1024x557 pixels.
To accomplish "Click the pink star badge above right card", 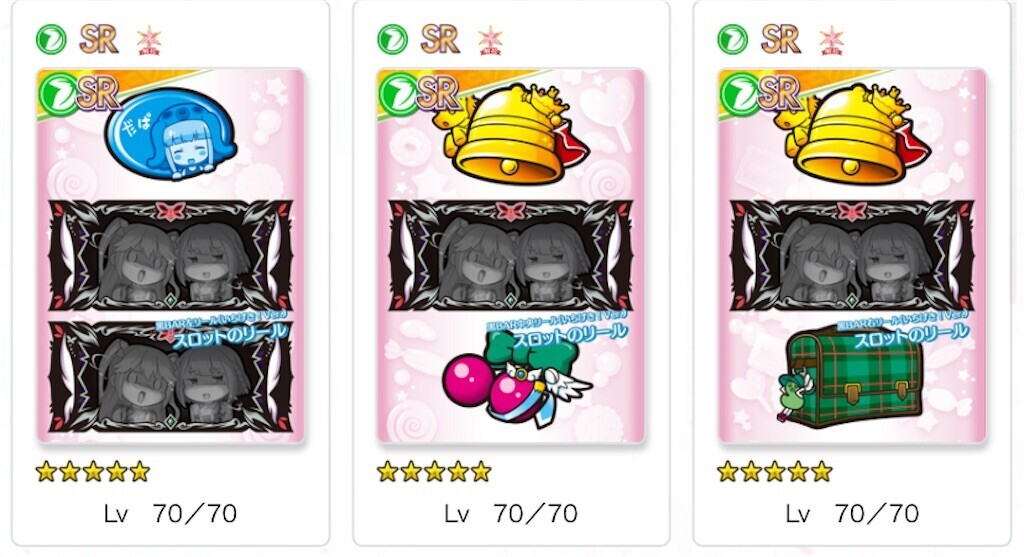I will click(831, 40).
